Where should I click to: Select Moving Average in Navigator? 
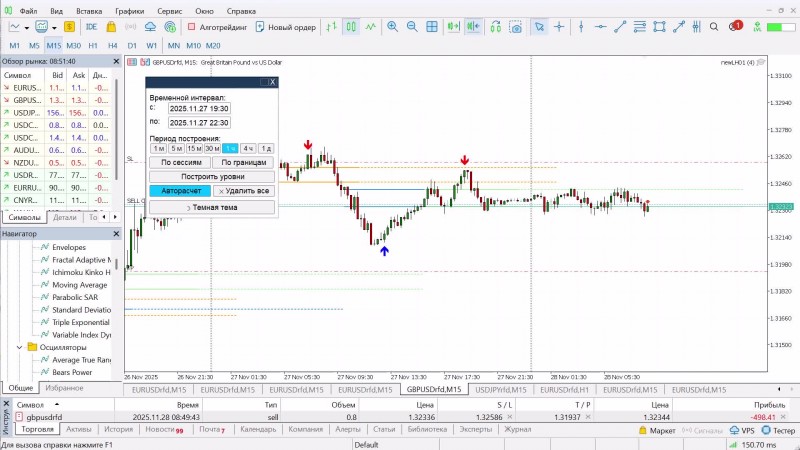click(80, 285)
